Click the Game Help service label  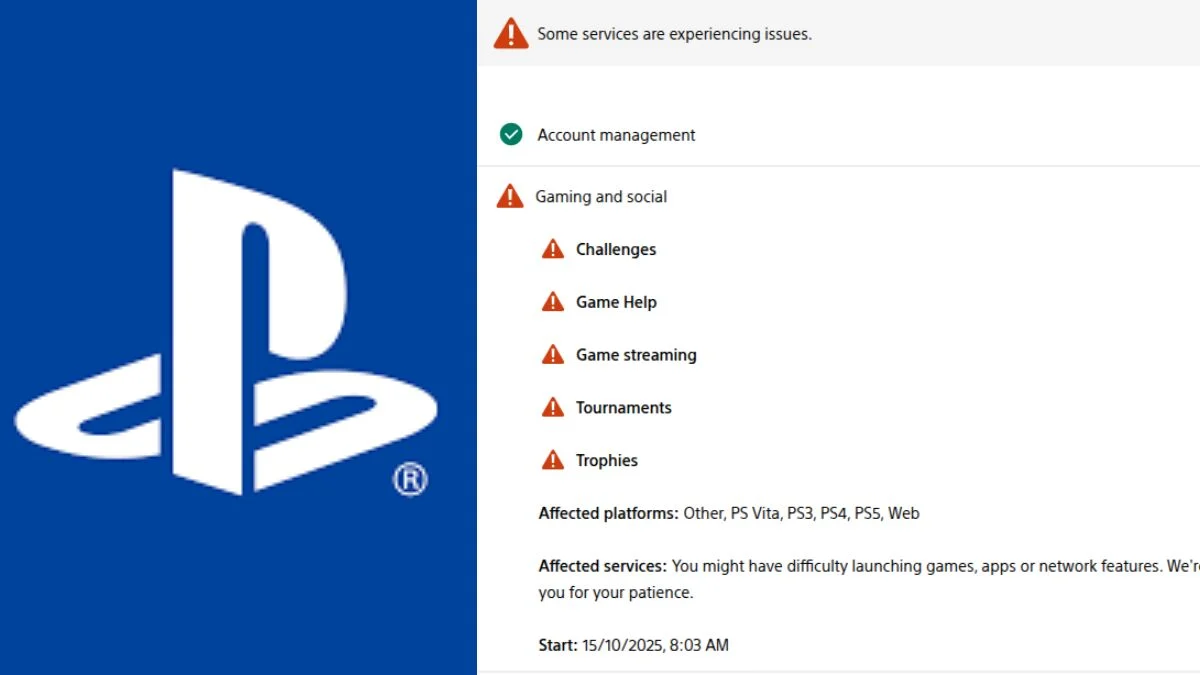click(x=616, y=301)
